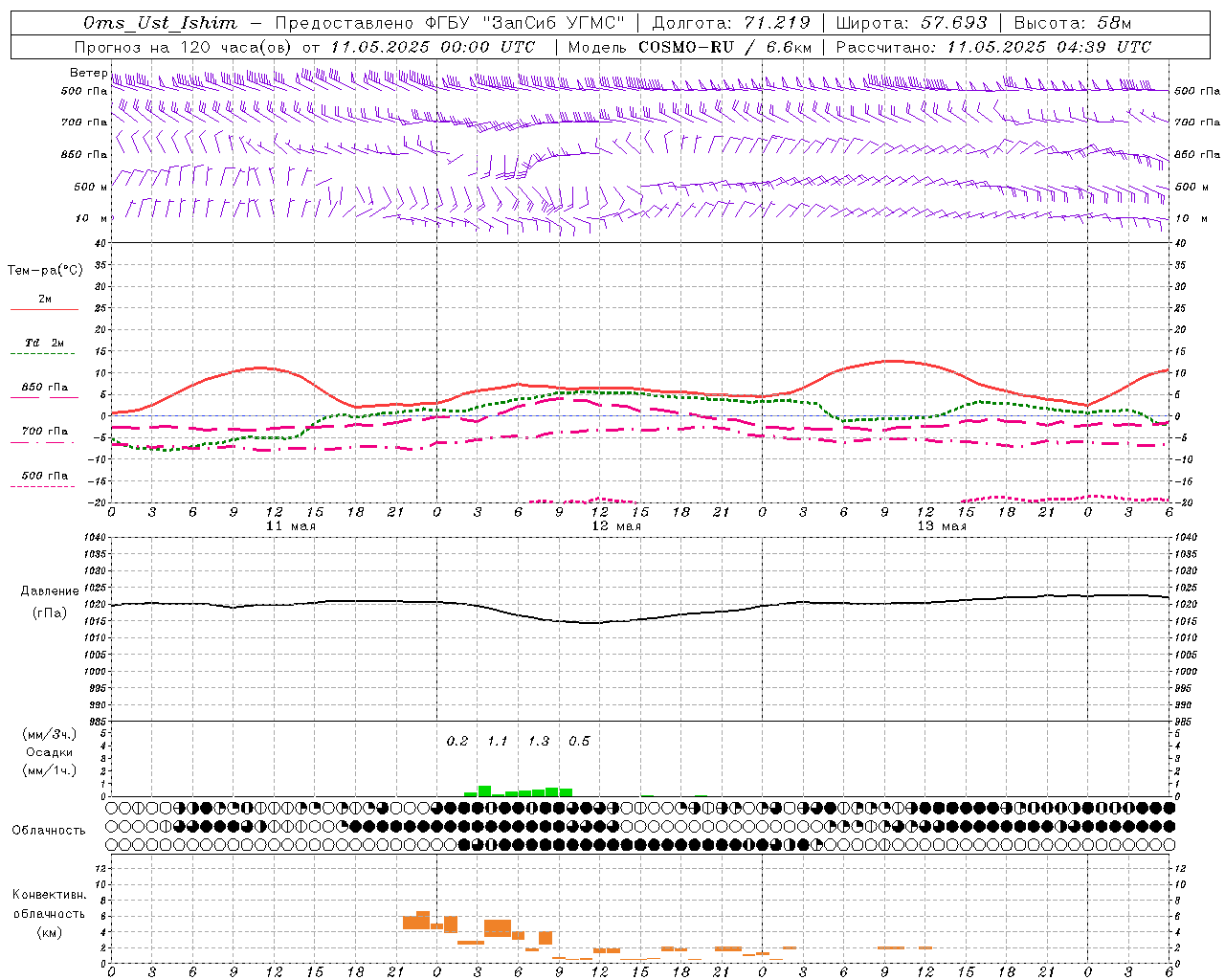Click the tallest green precipitation bar
1225x980 pixels.
click(484, 791)
